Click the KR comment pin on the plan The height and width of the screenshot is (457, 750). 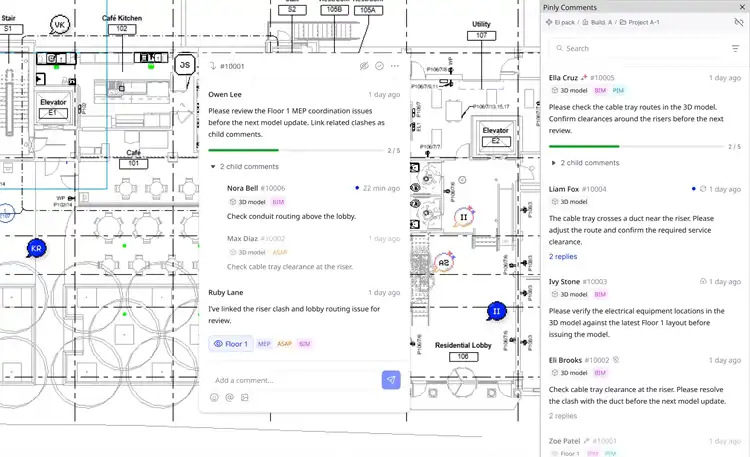(36, 248)
